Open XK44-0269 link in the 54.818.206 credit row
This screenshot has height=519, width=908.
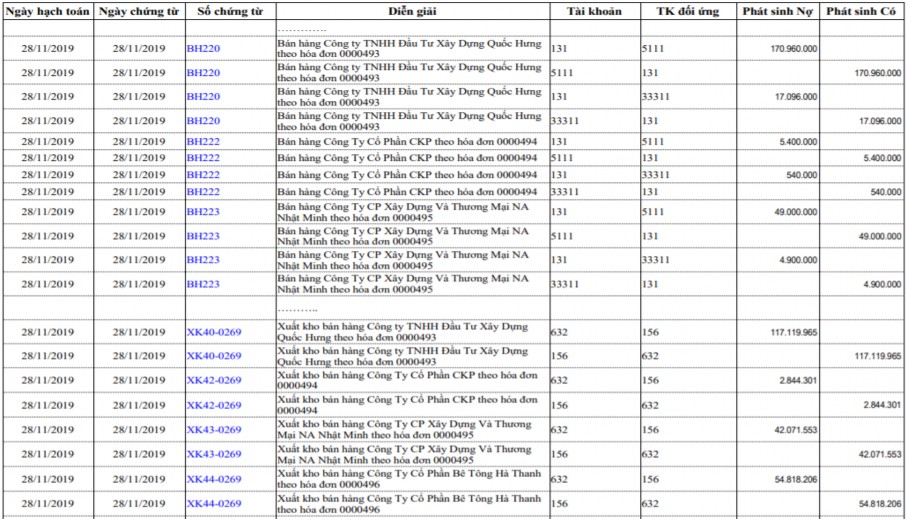(214, 503)
